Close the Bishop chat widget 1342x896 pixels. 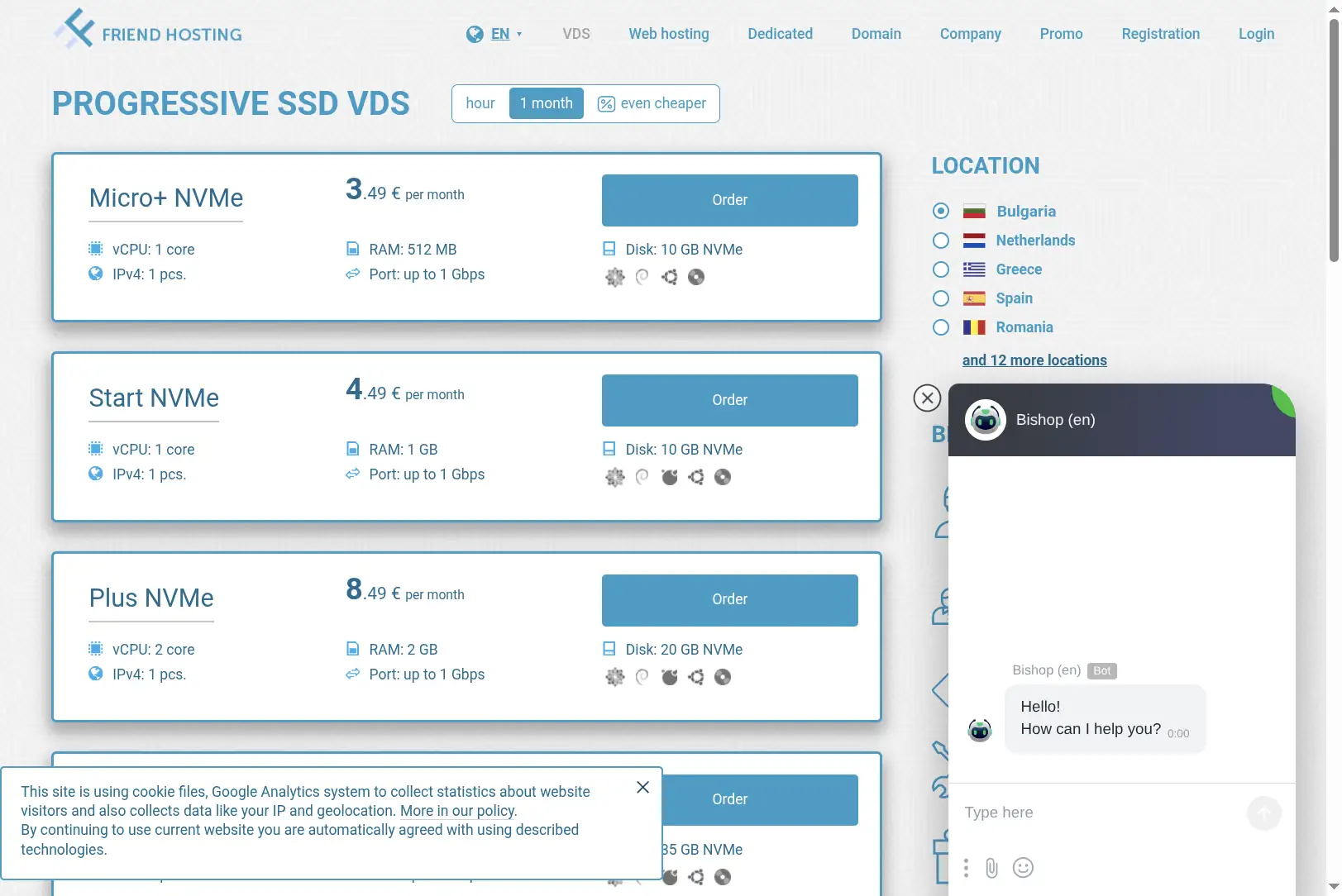928,398
